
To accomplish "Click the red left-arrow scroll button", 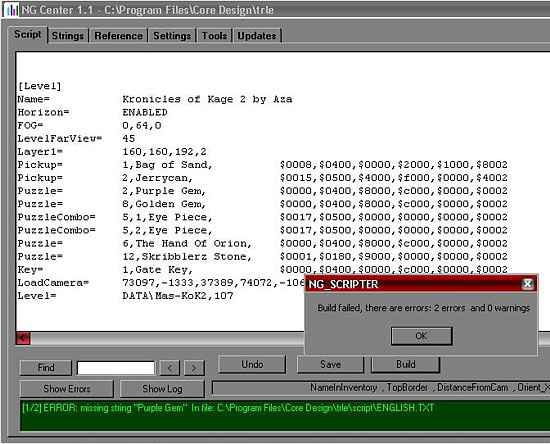I will pyautogui.click(x=23, y=338).
